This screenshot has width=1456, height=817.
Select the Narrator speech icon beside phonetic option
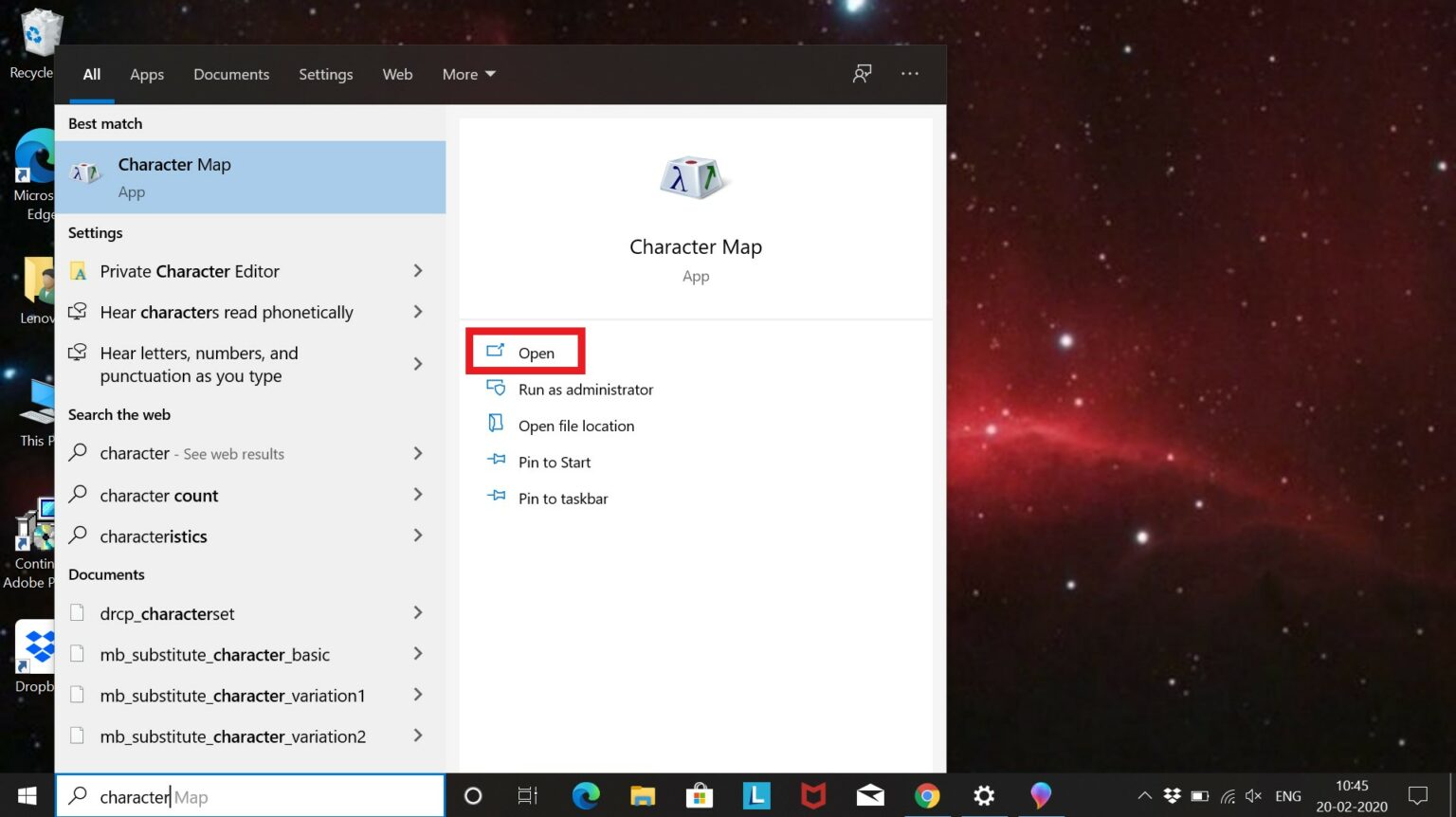point(79,311)
